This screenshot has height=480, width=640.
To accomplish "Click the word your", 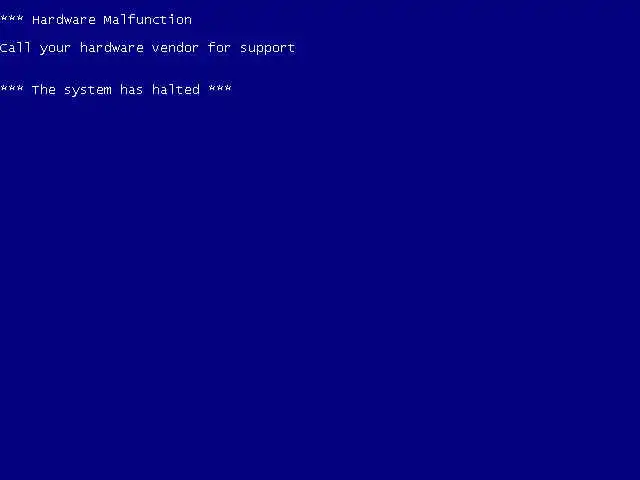I will 55,49.
